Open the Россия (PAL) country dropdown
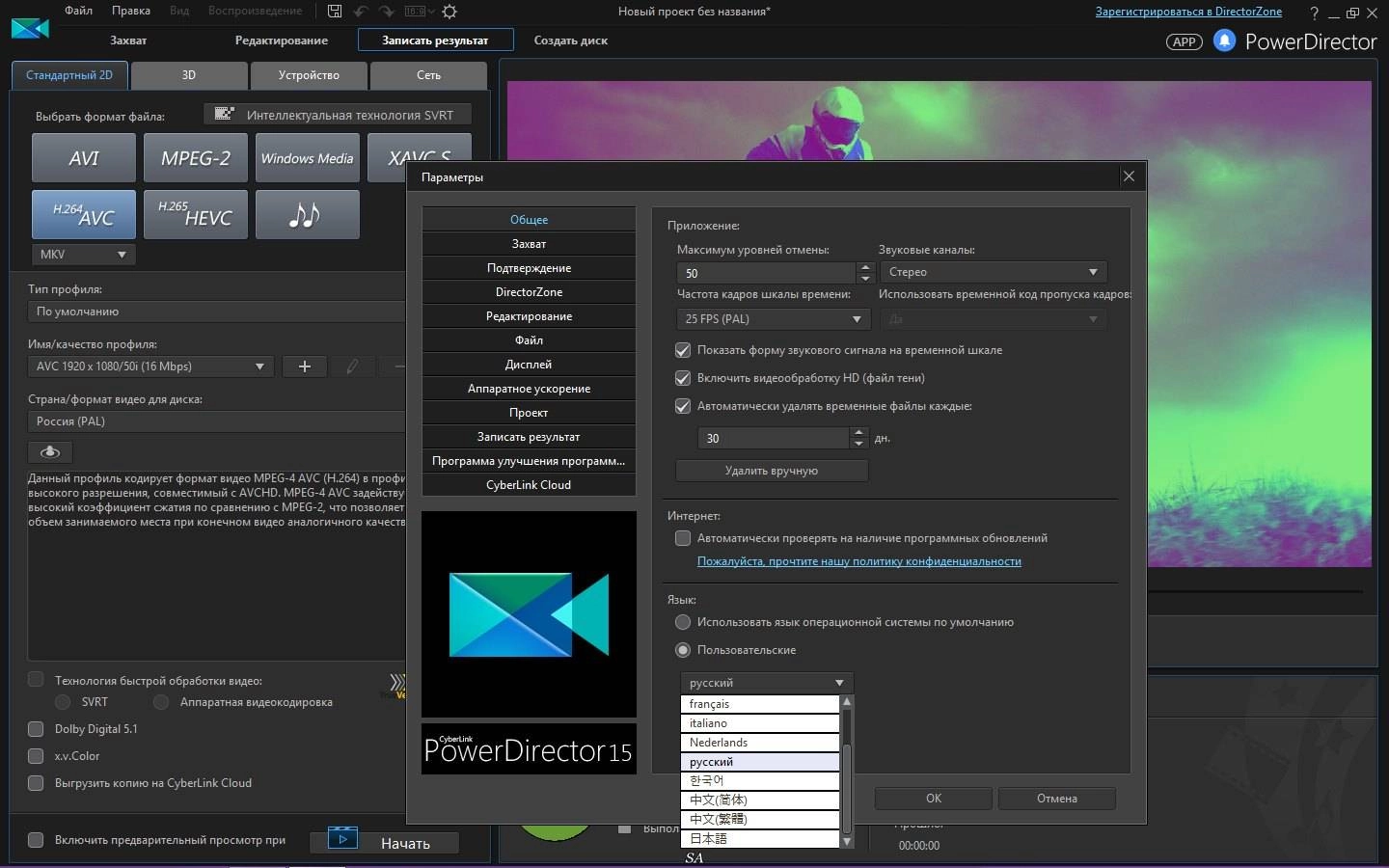This screenshot has width=1389, height=868. point(216,421)
